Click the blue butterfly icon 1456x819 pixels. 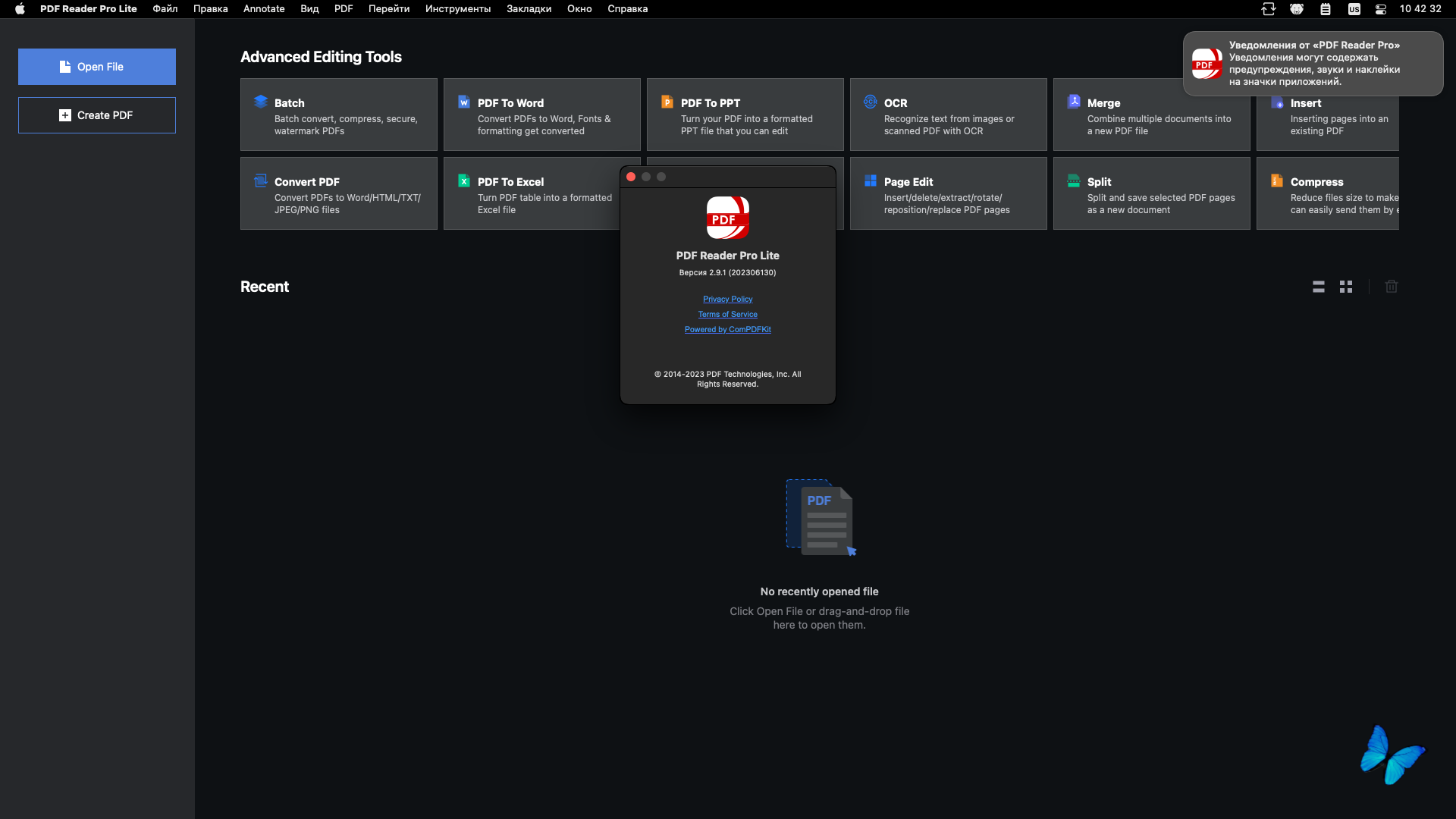point(1392,755)
